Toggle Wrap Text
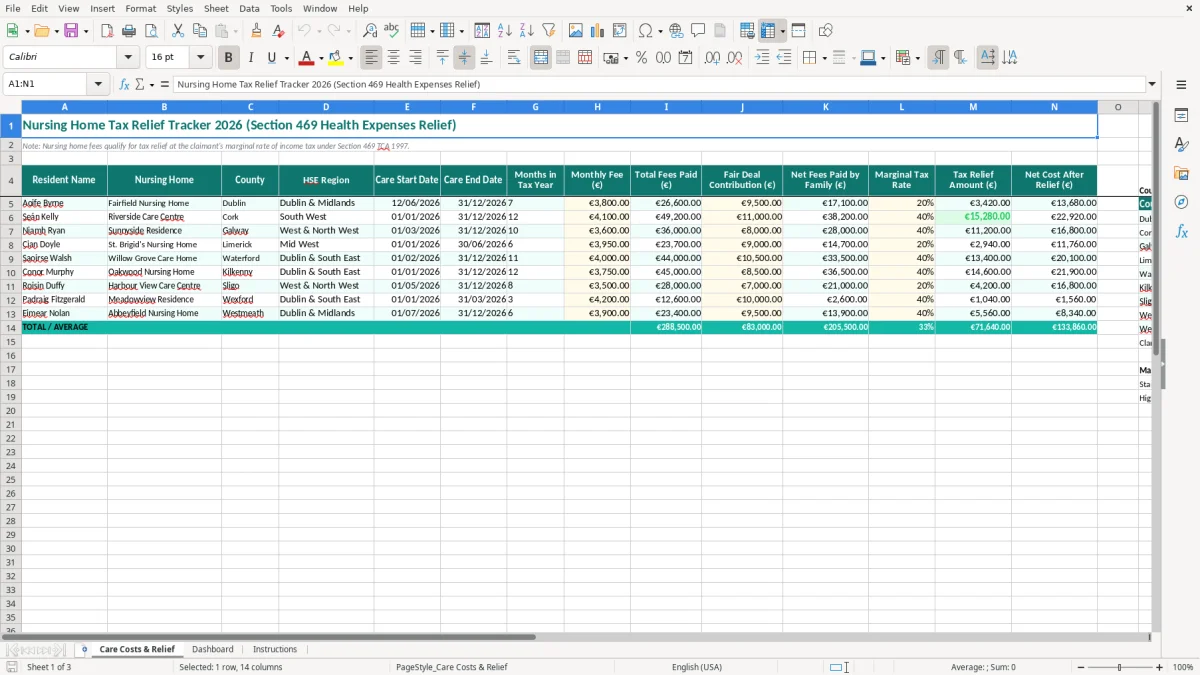 tap(514, 58)
